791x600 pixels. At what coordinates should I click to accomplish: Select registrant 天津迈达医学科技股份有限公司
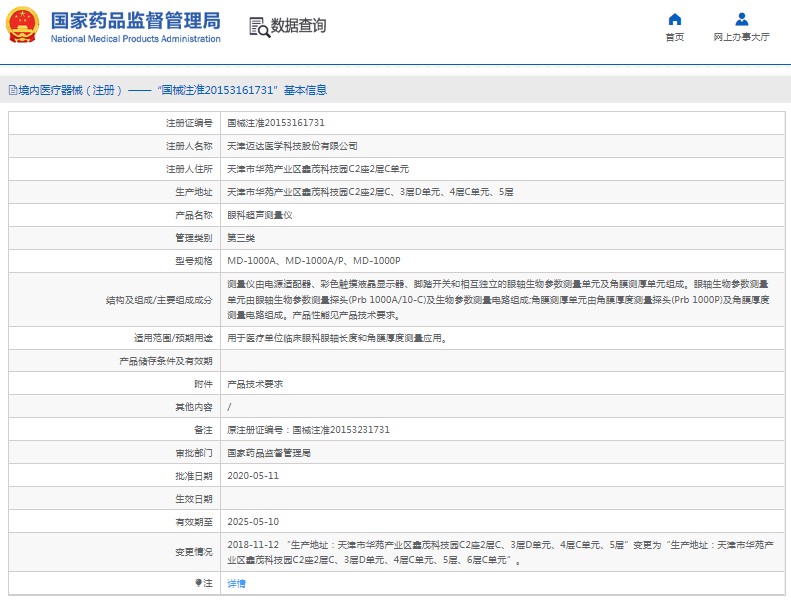click(x=292, y=146)
